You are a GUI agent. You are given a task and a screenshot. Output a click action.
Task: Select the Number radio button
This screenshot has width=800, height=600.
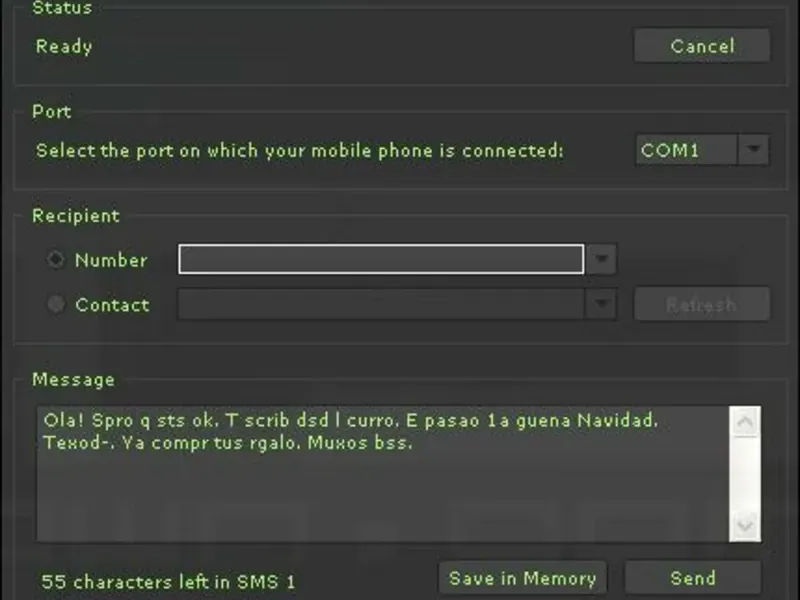[x=56, y=260]
